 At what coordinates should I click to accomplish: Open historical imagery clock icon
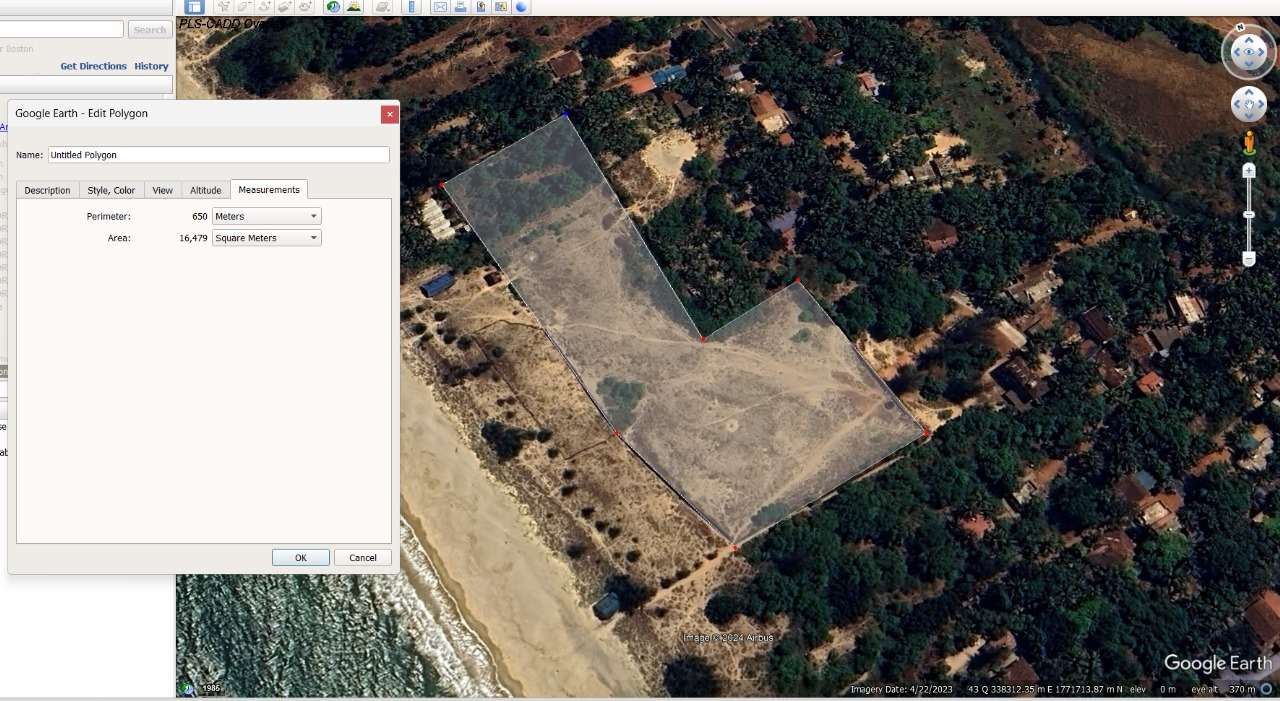(333, 6)
